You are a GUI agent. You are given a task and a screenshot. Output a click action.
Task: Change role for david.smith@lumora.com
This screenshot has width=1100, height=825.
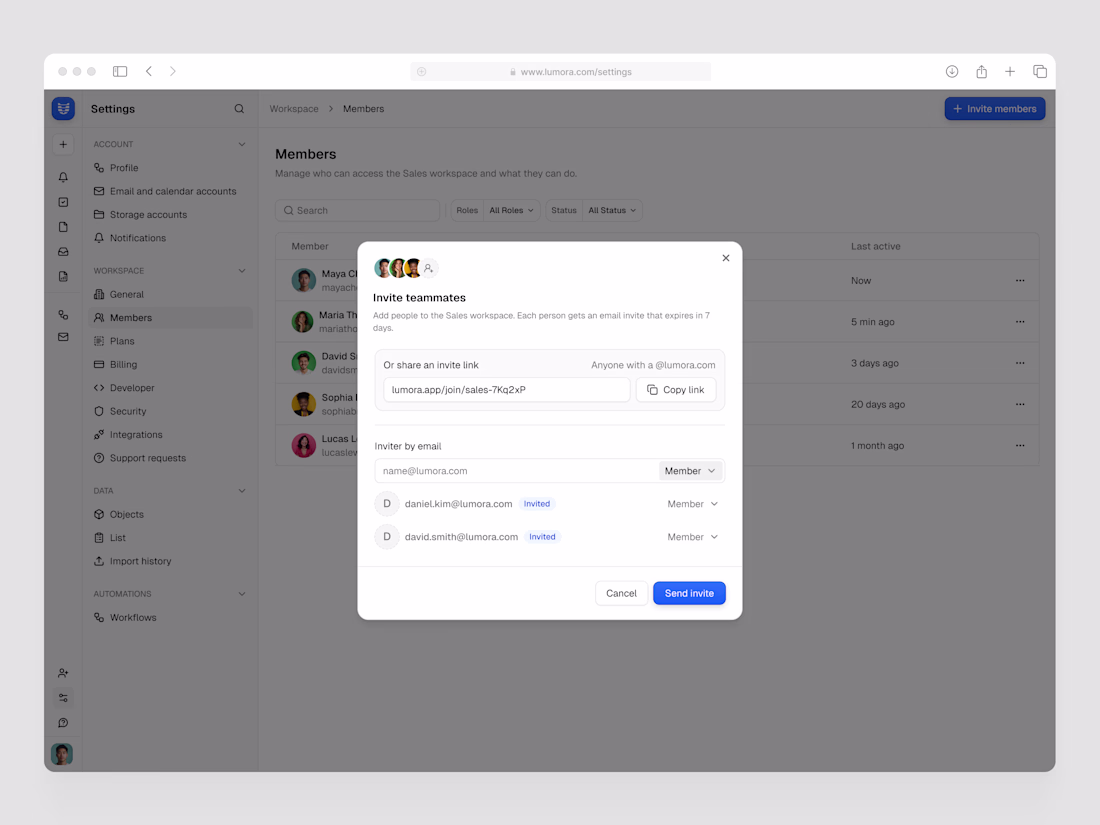(x=692, y=537)
